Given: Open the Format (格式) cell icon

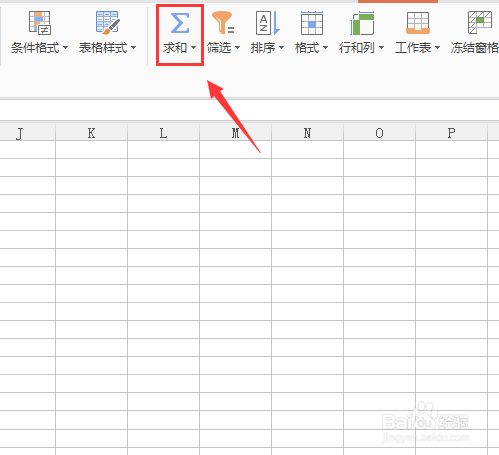Looking at the screenshot, I should point(312,23).
